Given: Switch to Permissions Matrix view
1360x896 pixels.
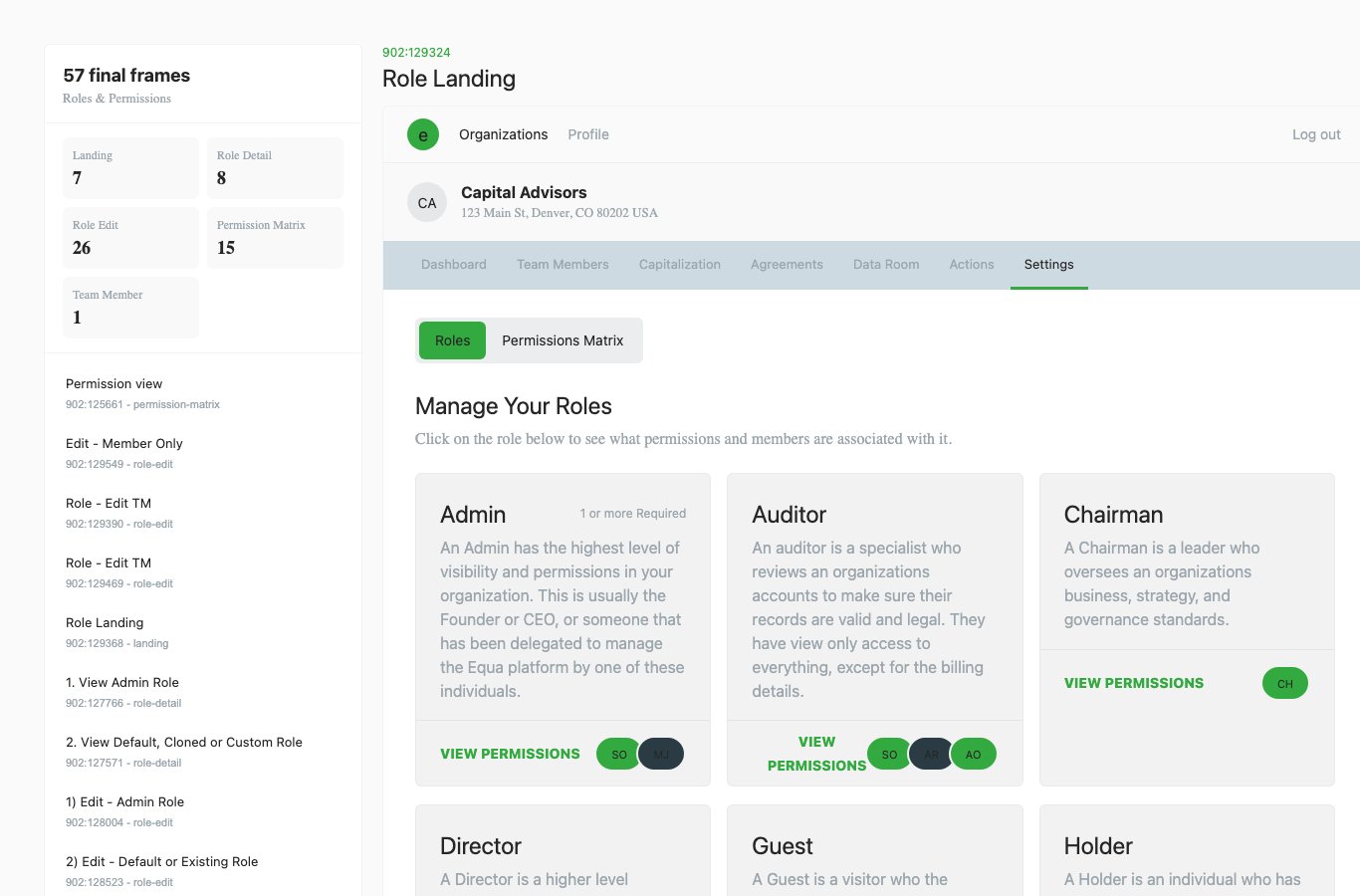Looking at the screenshot, I should coord(563,340).
